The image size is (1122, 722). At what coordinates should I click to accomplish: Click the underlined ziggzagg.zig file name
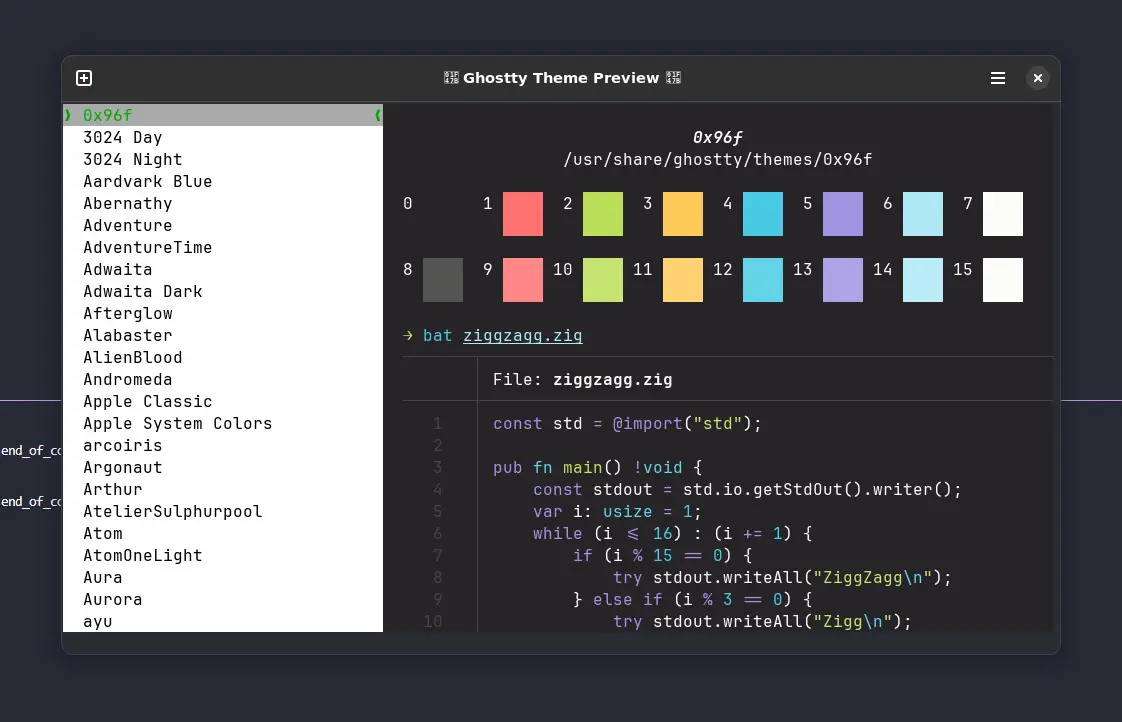522,336
